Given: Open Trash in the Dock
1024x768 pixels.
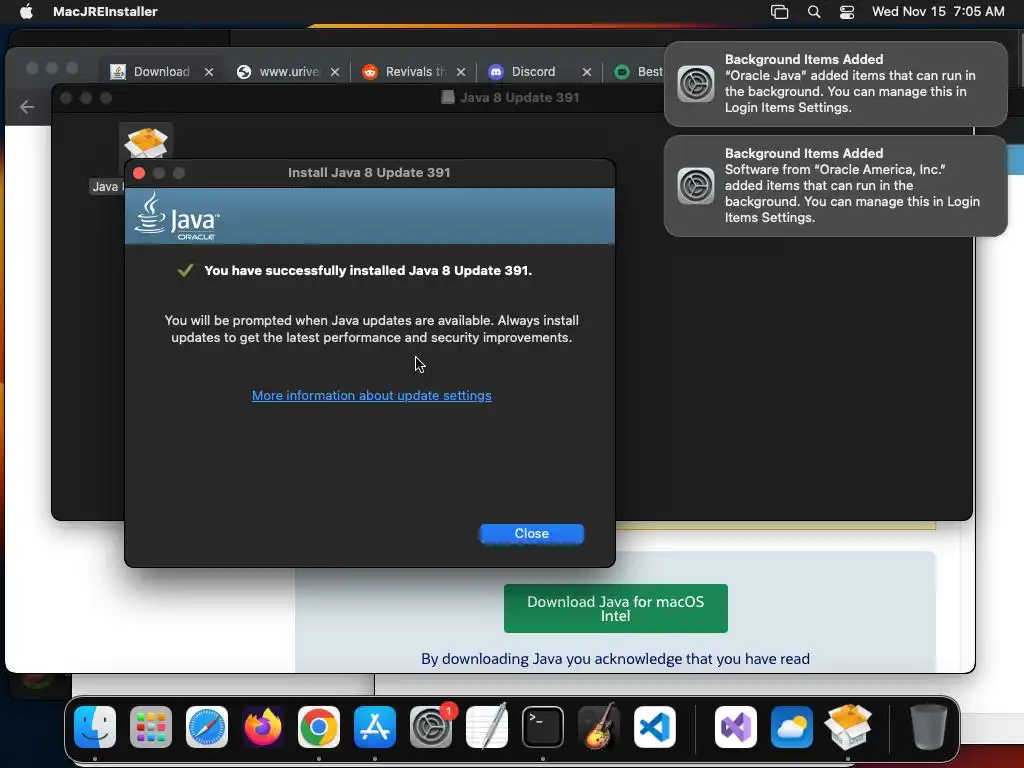Looking at the screenshot, I should [x=928, y=727].
